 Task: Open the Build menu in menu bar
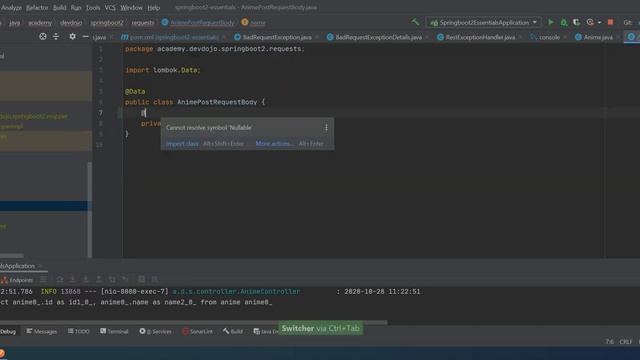click(59, 8)
